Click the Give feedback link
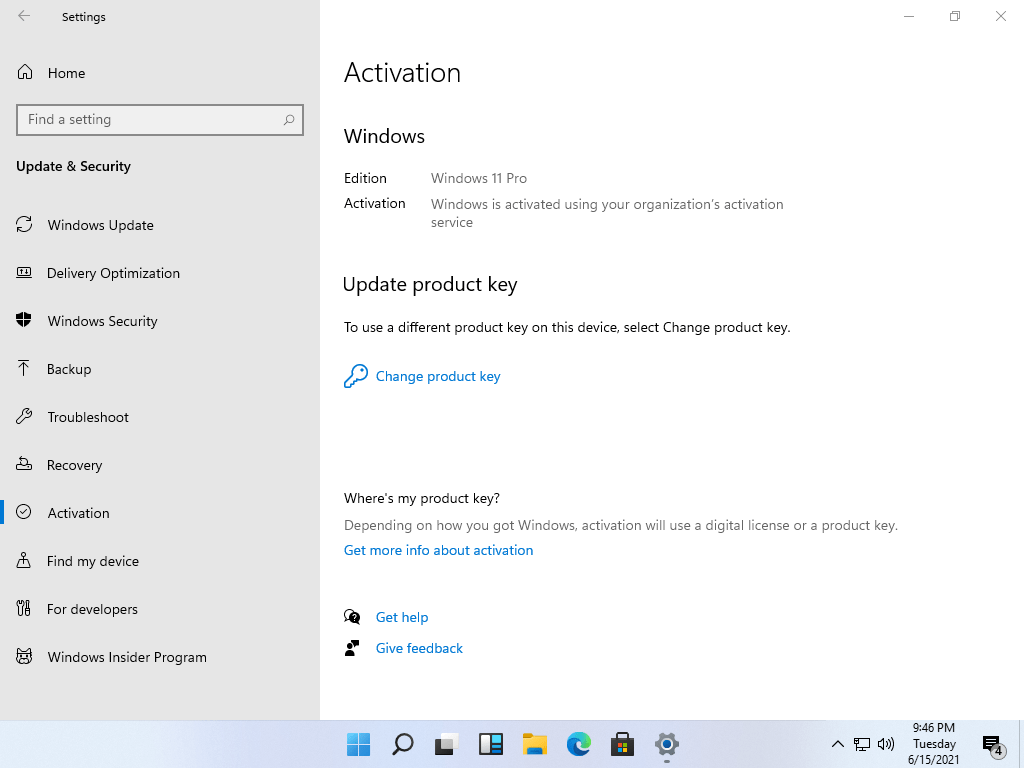This screenshot has width=1024, height=768. 419,648
